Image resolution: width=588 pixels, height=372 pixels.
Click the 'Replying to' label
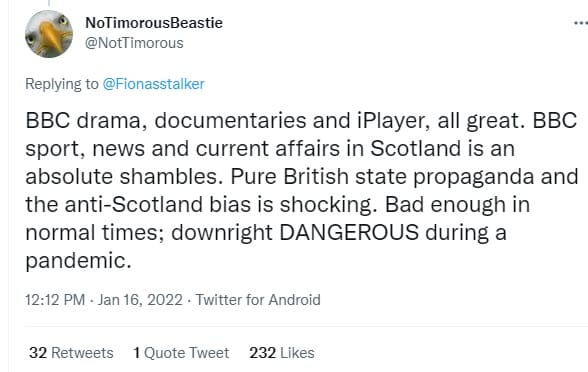(x=62, y=84)
